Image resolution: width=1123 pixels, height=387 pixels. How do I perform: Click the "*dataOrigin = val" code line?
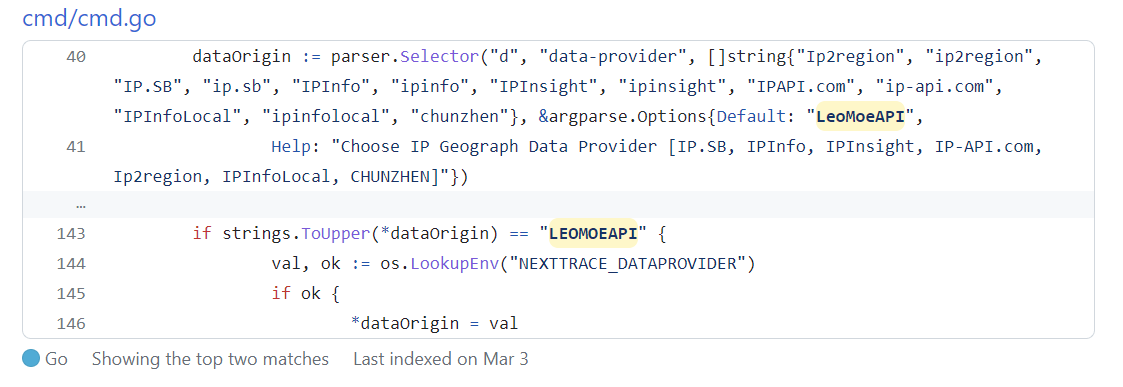[x=434, y=324]
